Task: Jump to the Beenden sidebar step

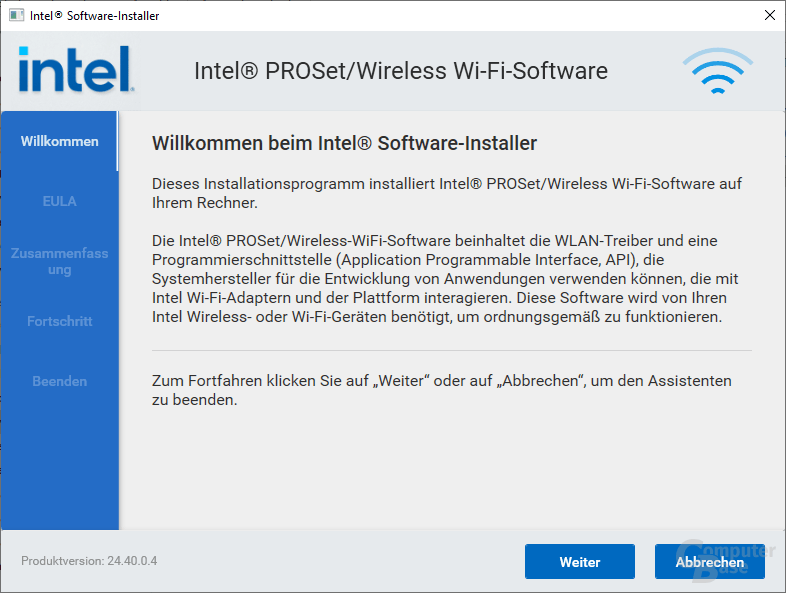Action: point(60,381)
